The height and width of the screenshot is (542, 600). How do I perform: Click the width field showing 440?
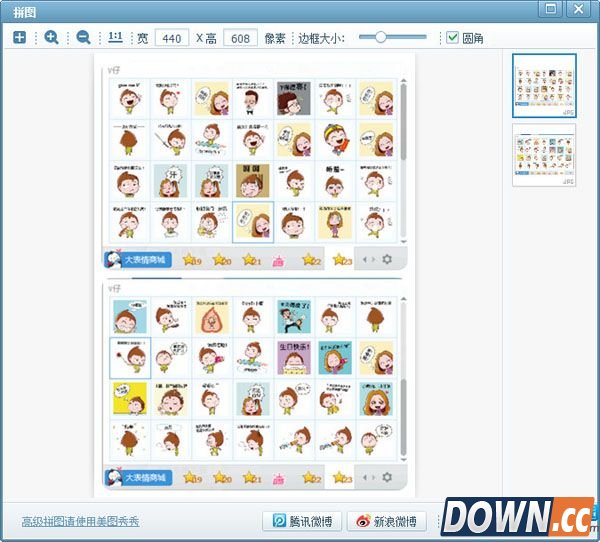point(172,38)
